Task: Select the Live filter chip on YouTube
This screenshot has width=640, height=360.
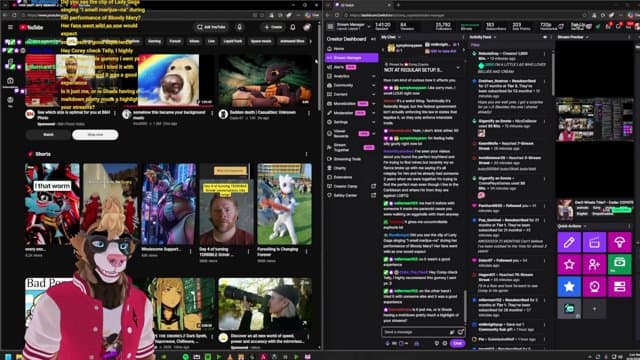Action: (211, 41)
